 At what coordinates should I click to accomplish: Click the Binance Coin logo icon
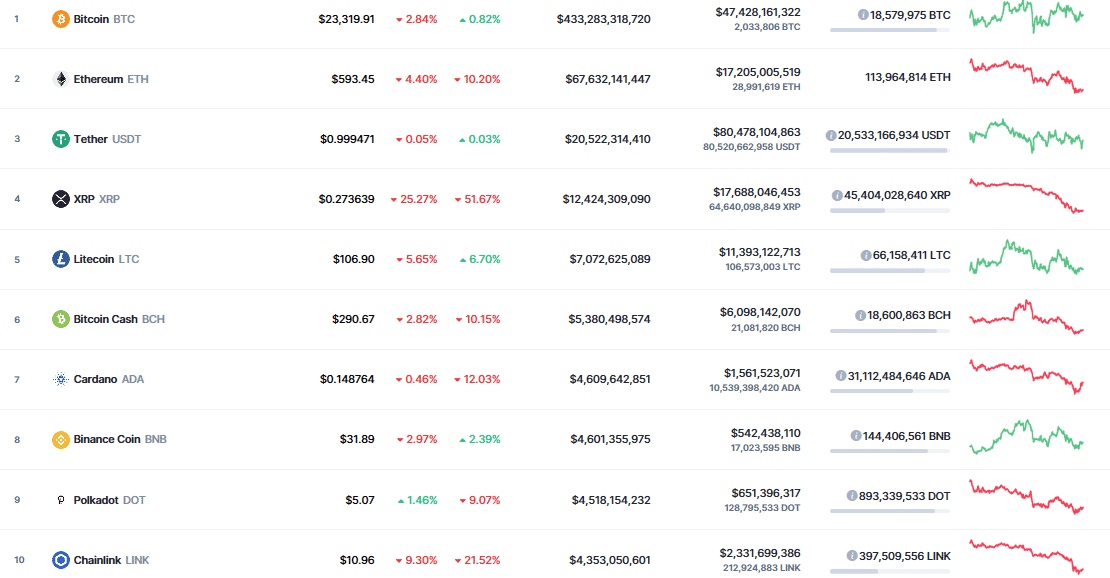pyautogui.click(x=61, y=439)
